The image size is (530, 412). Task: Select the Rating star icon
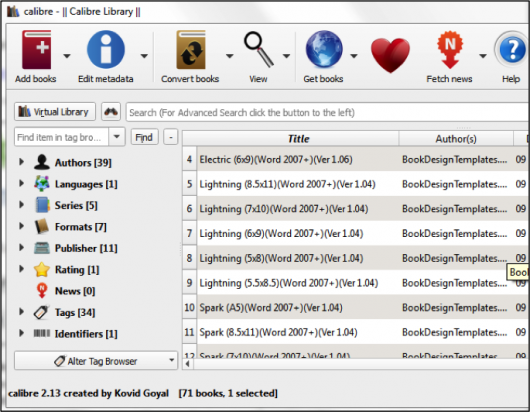click(x=42, y=269)
